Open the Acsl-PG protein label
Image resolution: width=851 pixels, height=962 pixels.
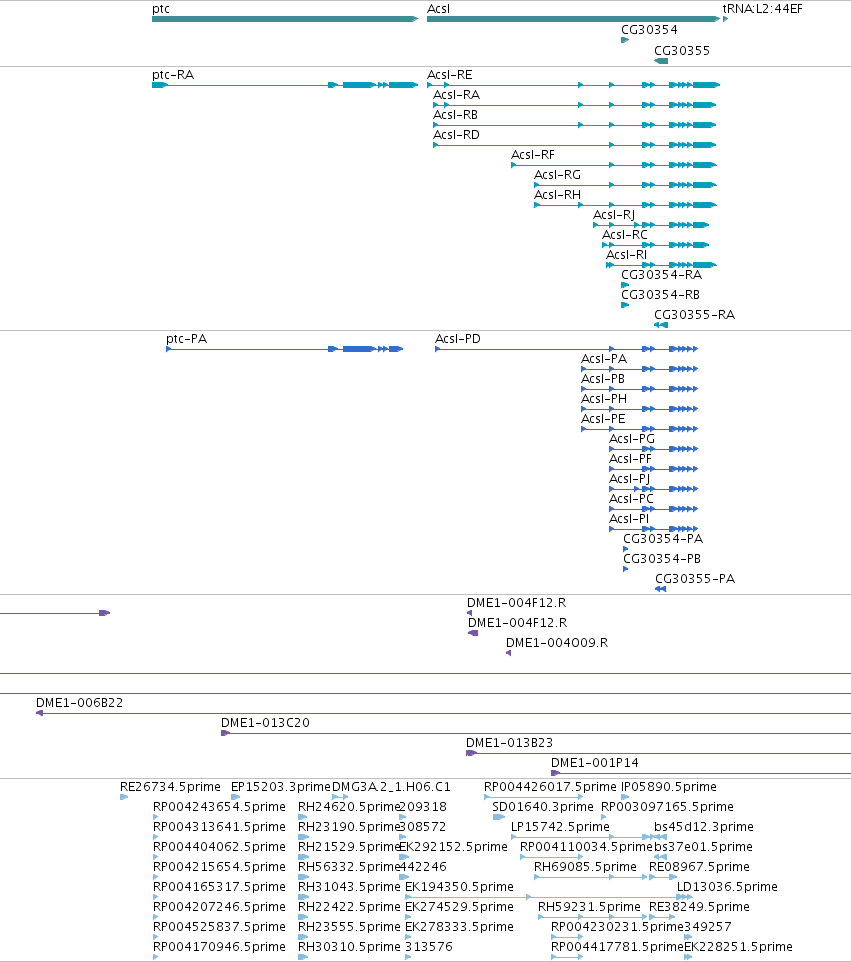(632, 439)
